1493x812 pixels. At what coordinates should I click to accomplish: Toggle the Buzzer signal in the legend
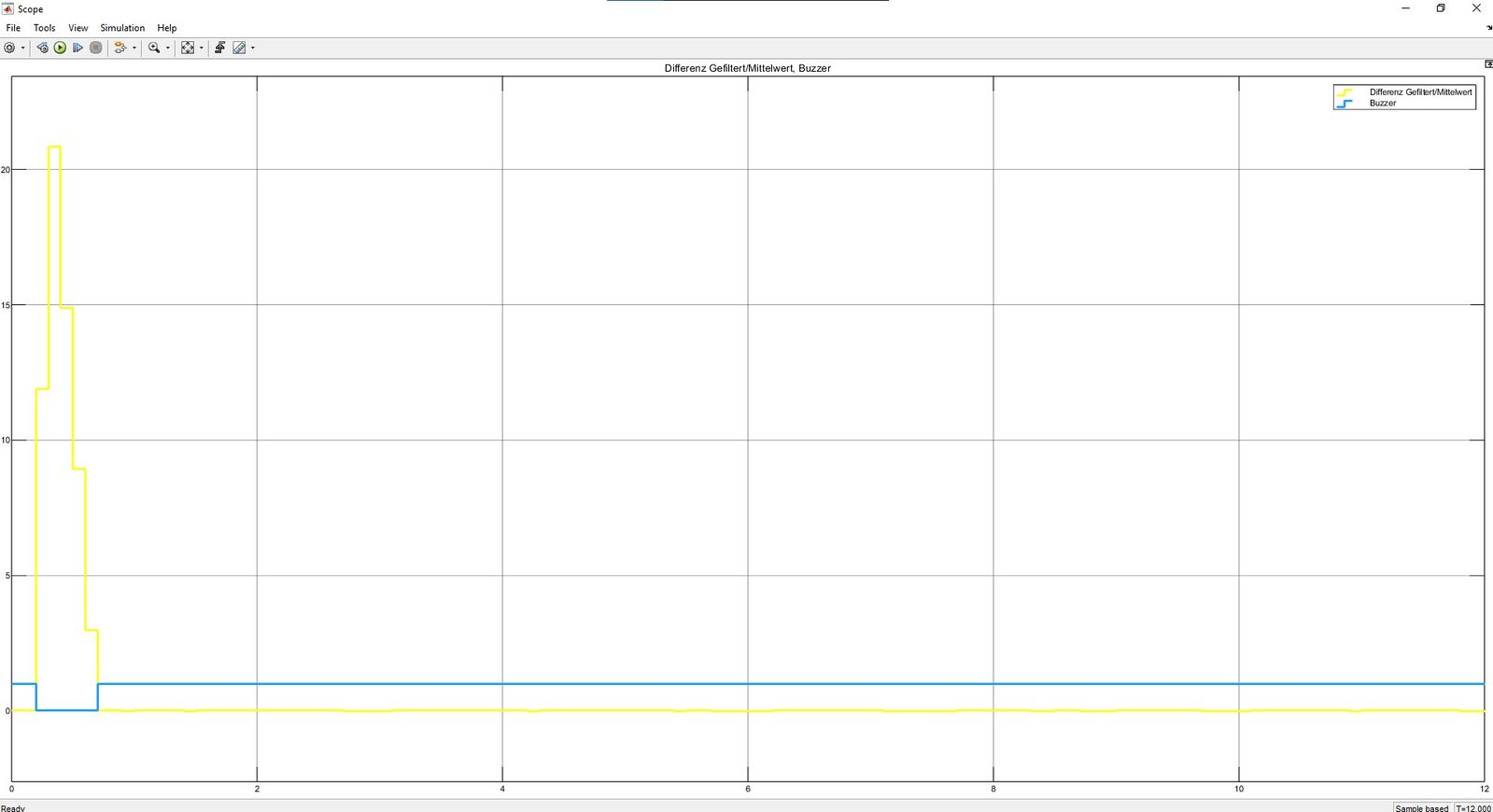point(1382,104)
